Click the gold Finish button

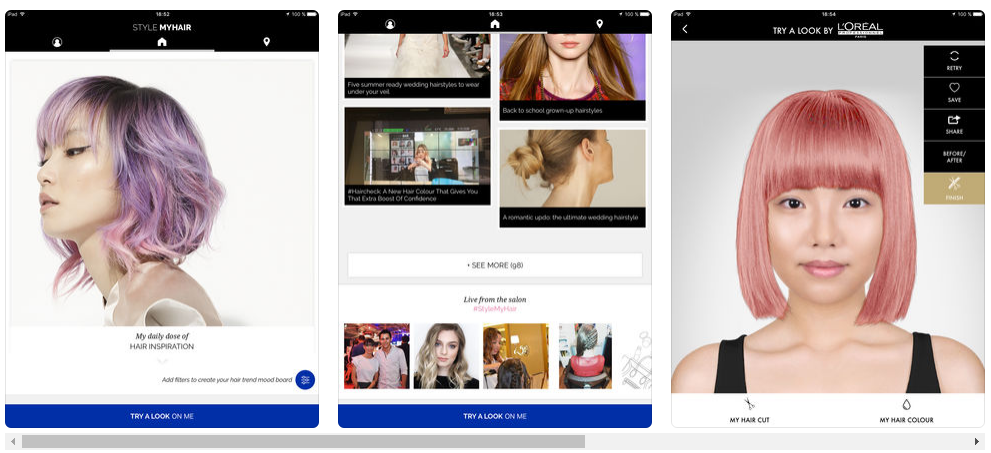point(954,188)
